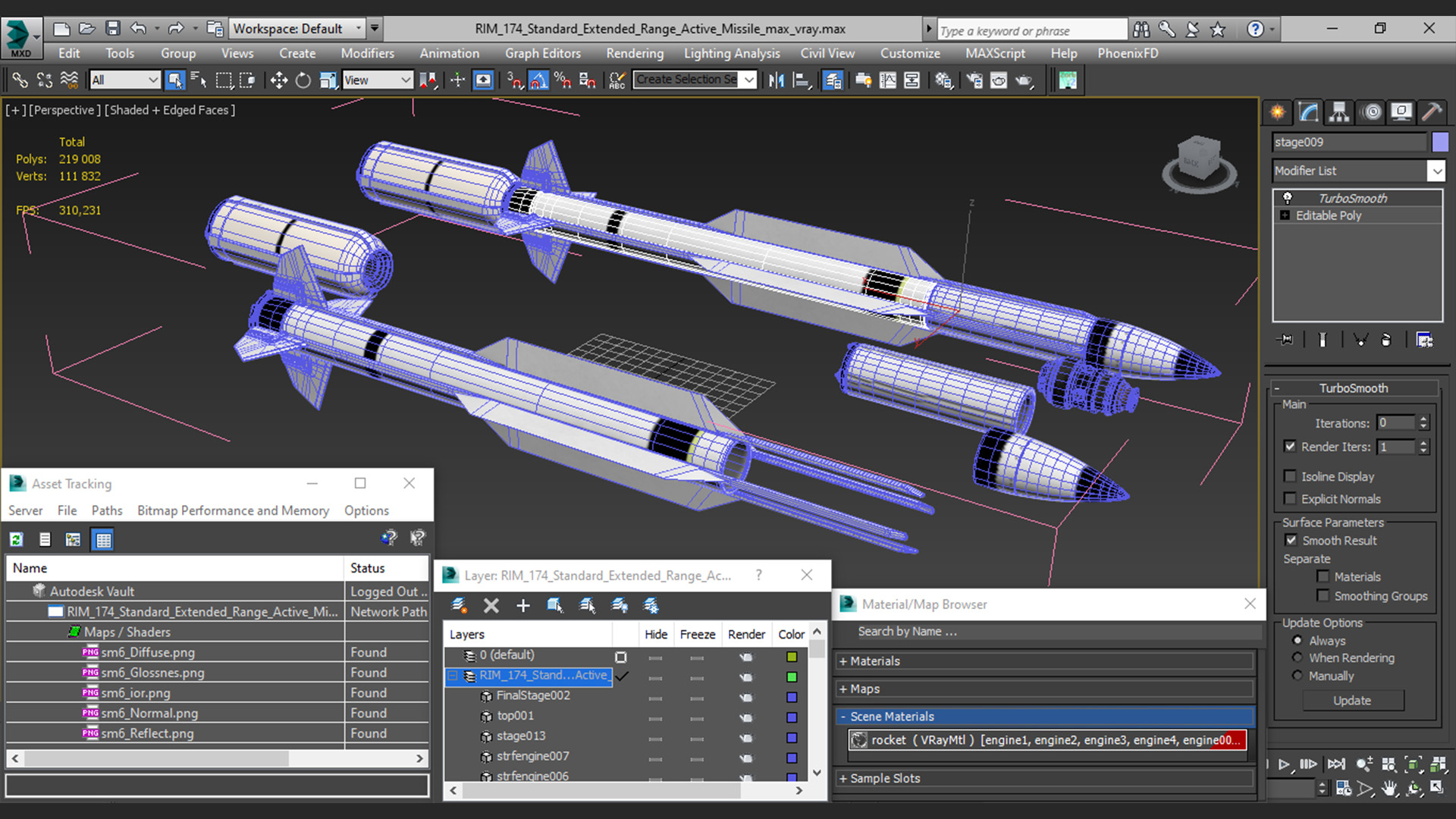Select the Rotate tool
This screenshot has height=819, width=1456.
[x=303, y=80]
